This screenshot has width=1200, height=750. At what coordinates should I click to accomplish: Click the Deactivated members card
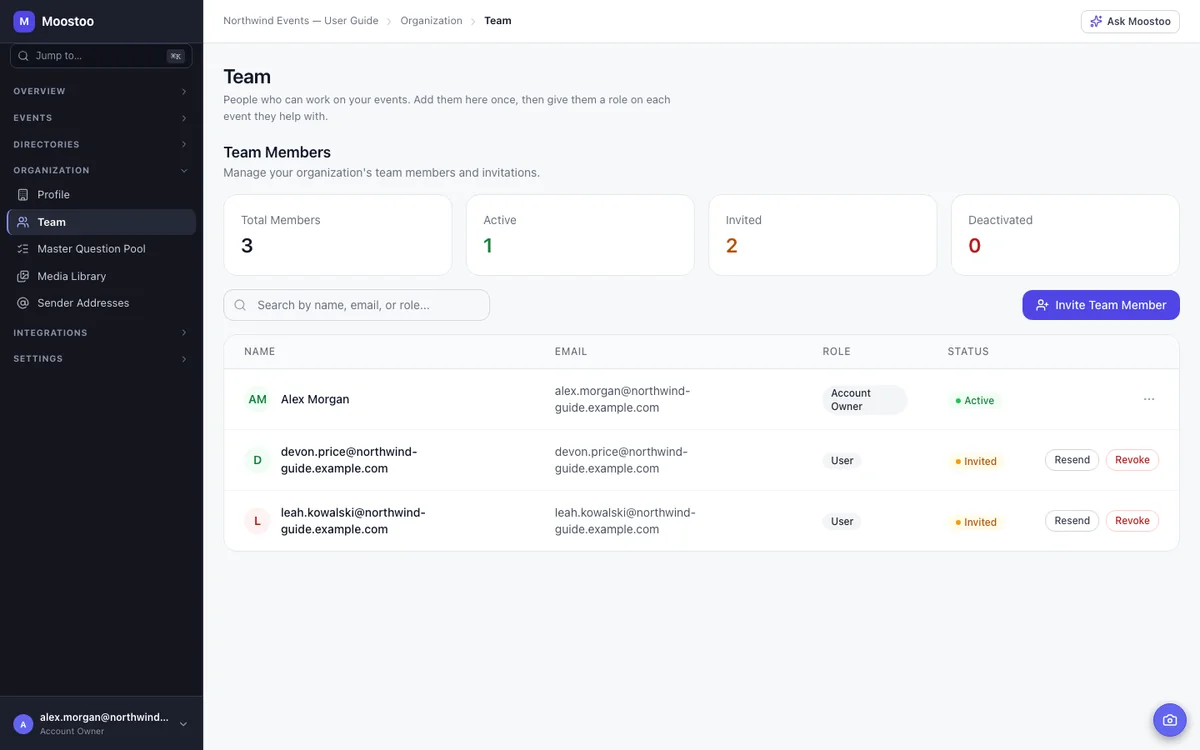[x=1065, y=235]
